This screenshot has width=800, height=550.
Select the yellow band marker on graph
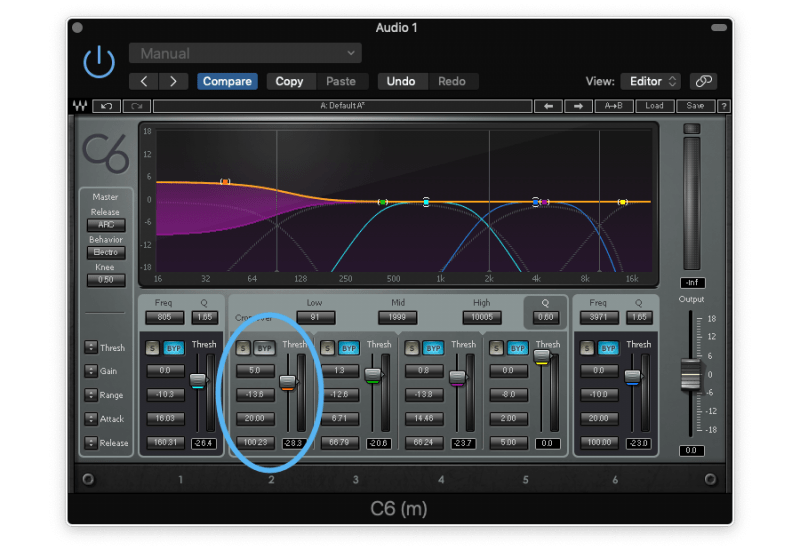tap(622, 202)
